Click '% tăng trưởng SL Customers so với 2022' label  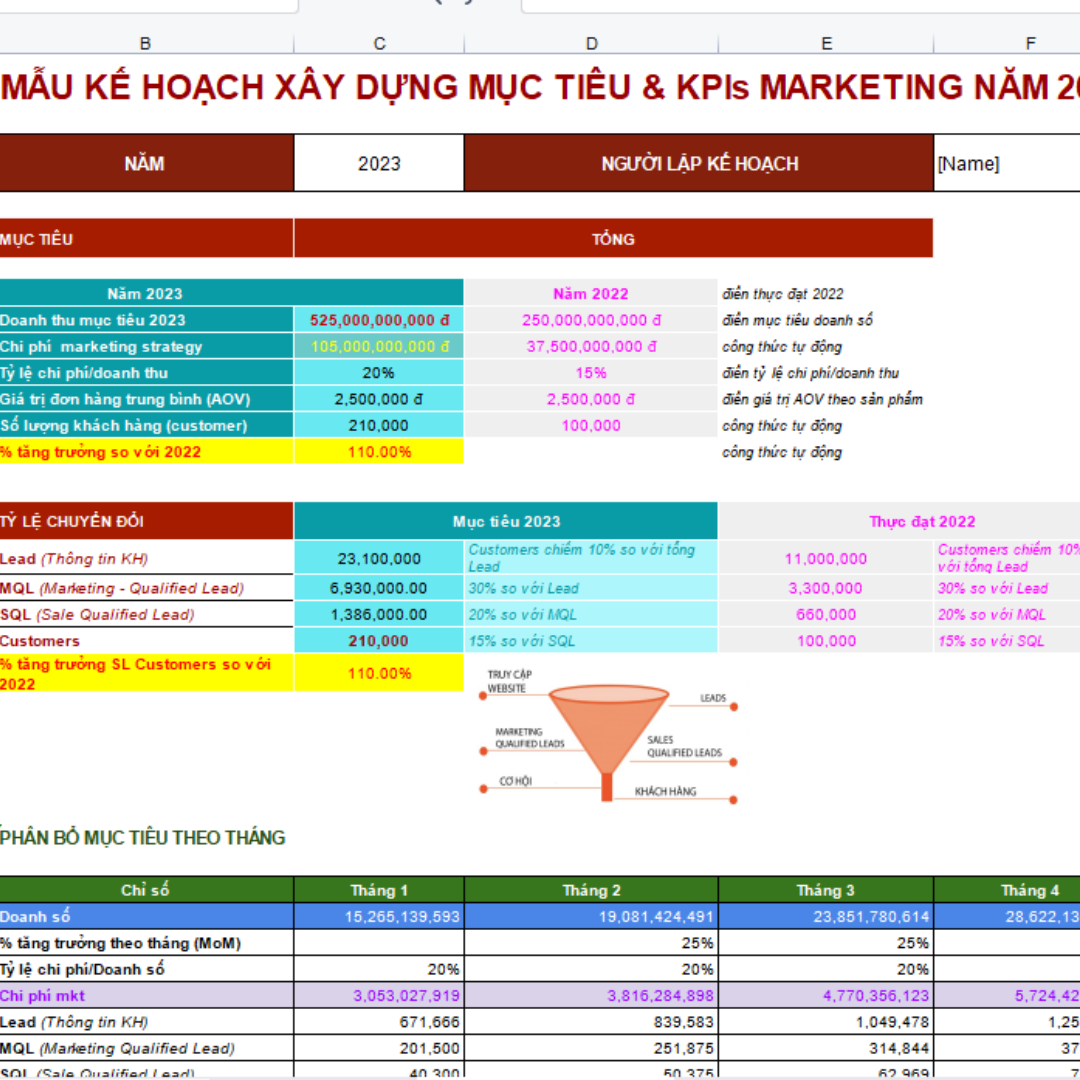tap(146, 673)
